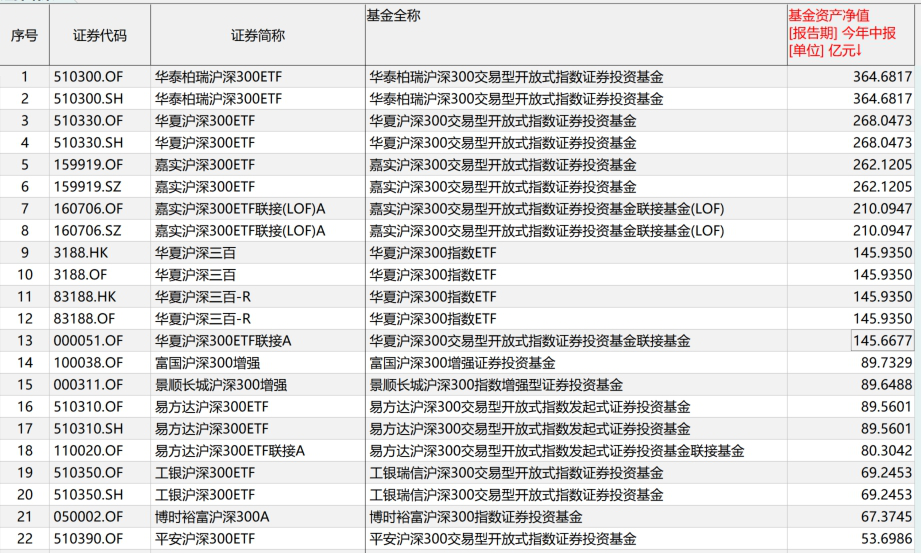Click row number 1 in 序号 column

click(24, 77)
